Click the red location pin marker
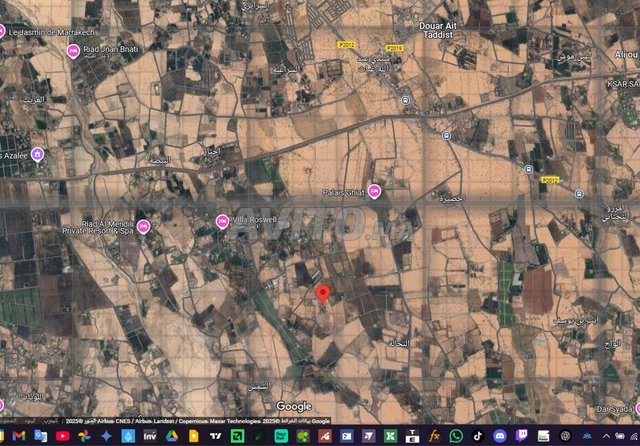The image size is (640, 446). pyautogui.click(x=322, y=293)
